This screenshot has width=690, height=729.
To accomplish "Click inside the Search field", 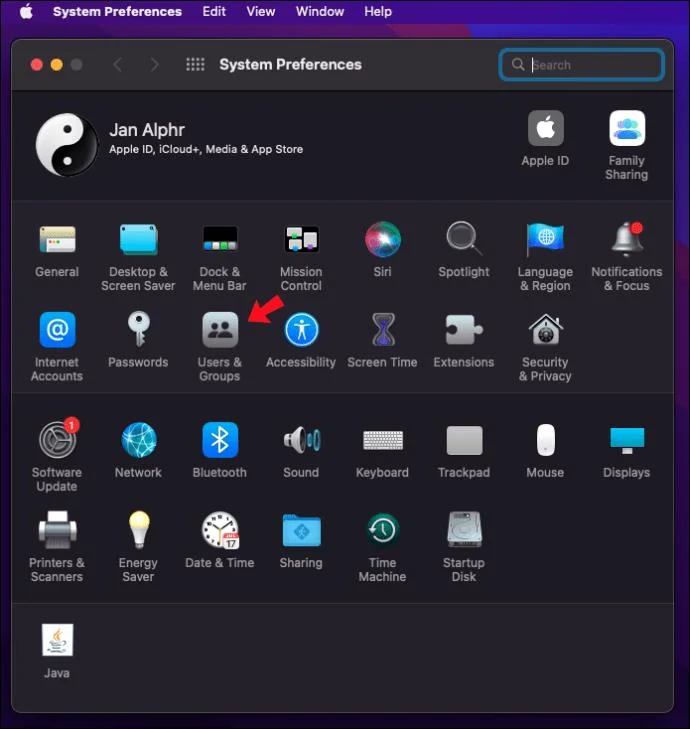I will coord(581,65).
